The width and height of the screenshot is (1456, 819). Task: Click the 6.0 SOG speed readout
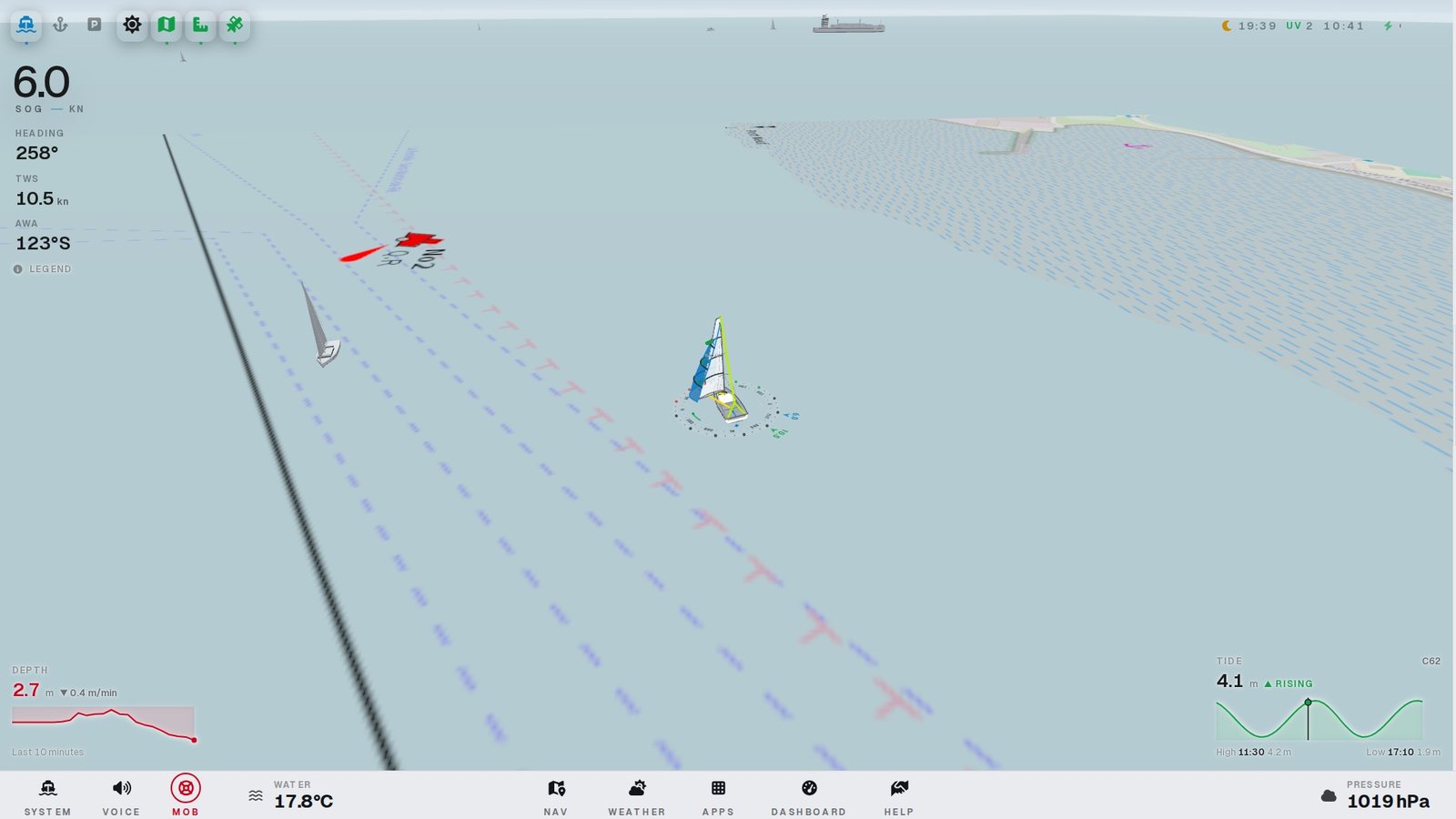(x=42, y=83)
